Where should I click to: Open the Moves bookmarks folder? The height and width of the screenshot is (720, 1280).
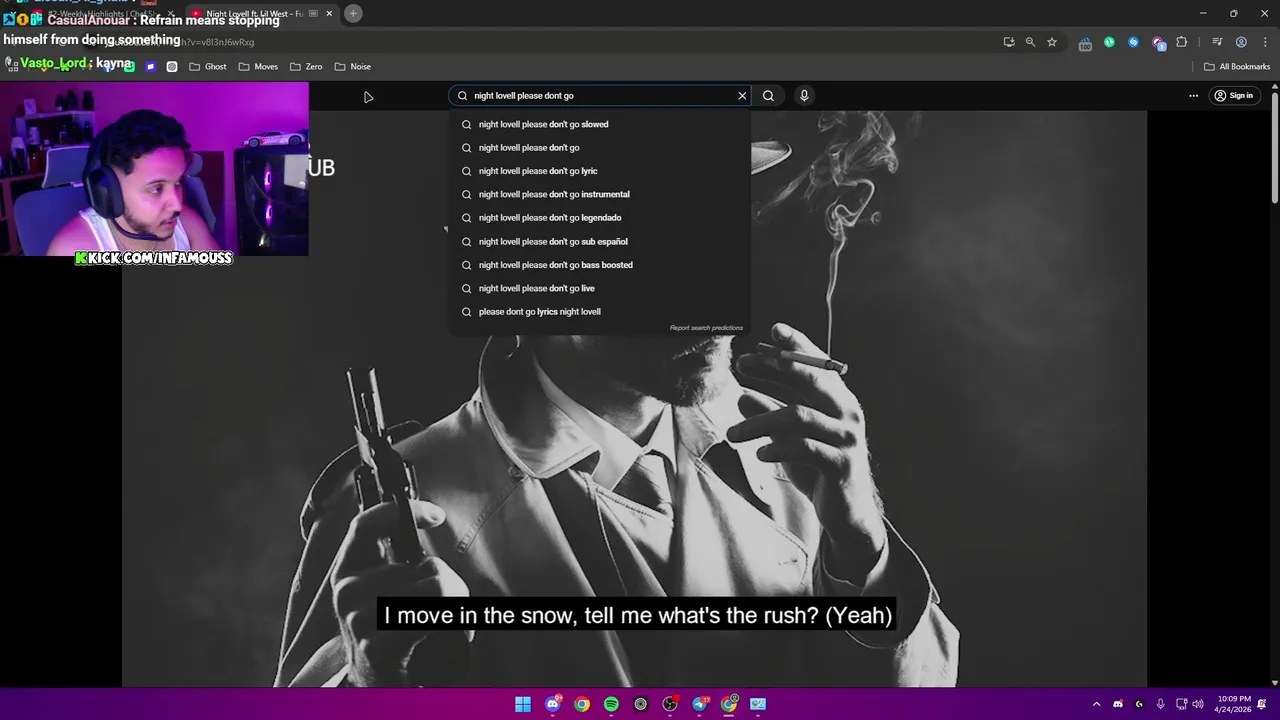[258, 67]
